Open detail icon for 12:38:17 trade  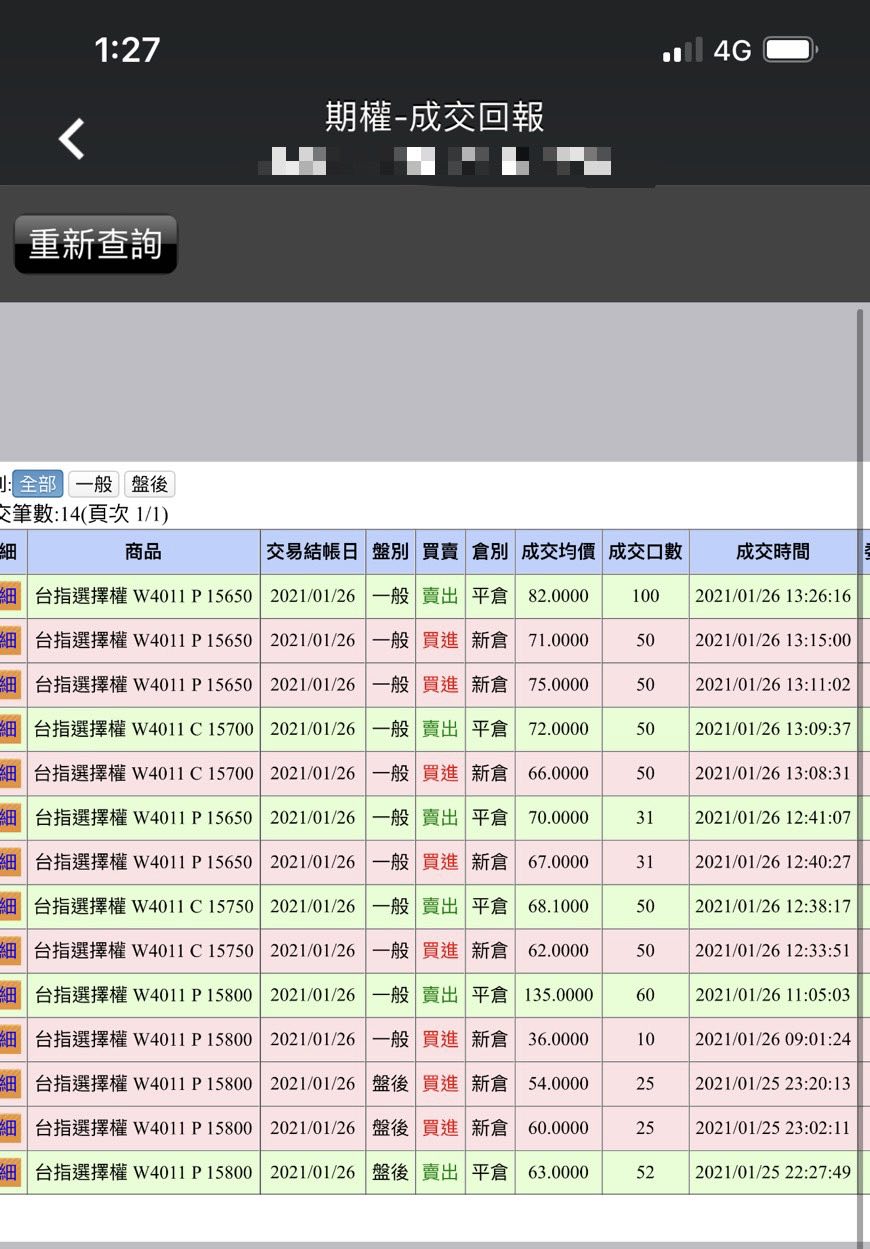coord(10,906)
